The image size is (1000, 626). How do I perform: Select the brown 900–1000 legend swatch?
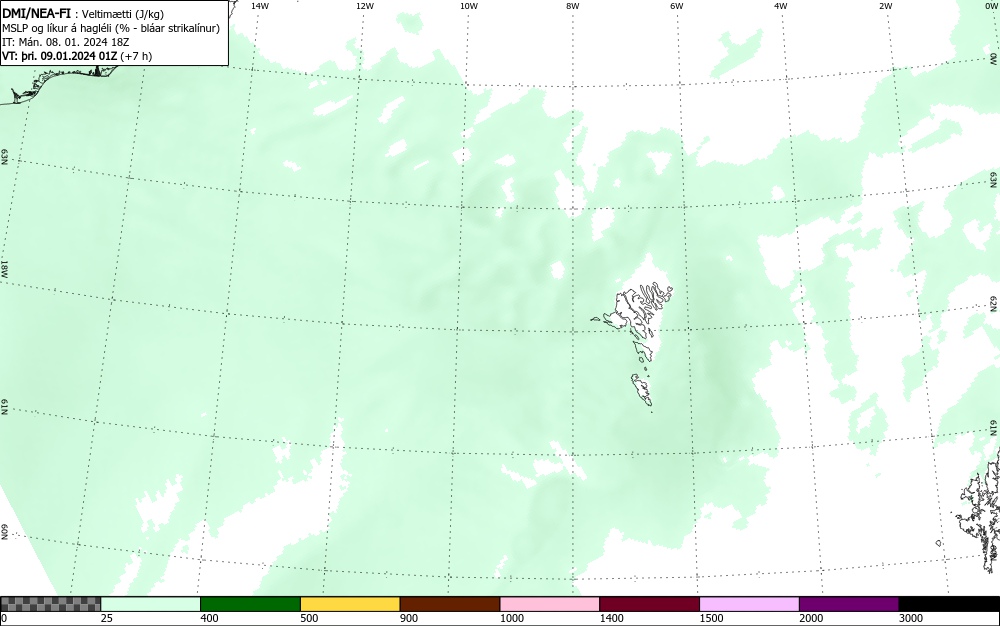click(x=450, y=604)
